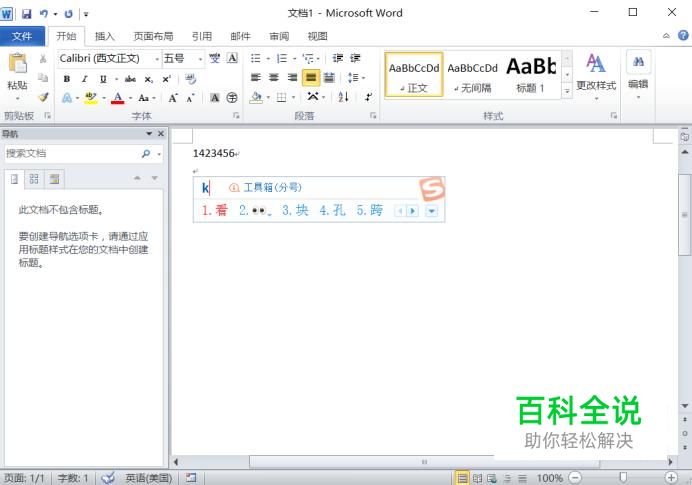Select the 无间隔 No Spacing style
The height and width of the screenshot is (485, 692).
coord(472,75)
